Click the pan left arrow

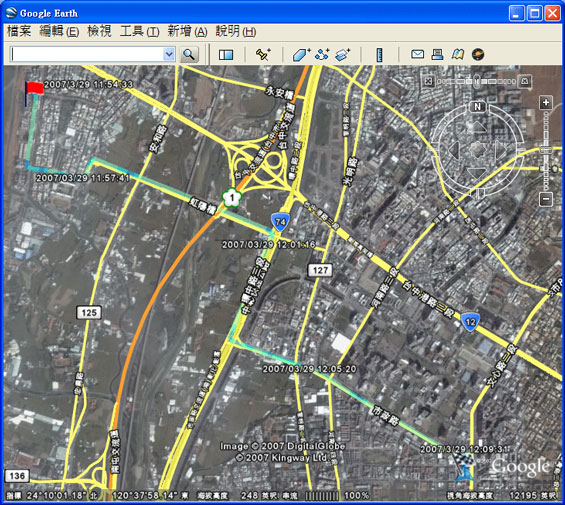pyautogui.click(x=454, y=150)
